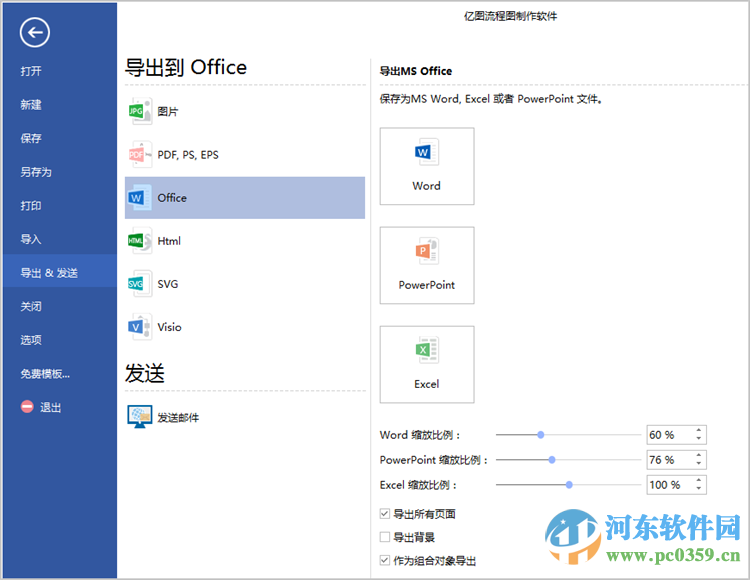
Task: Select the Html export label
Action: pos(169,241)
